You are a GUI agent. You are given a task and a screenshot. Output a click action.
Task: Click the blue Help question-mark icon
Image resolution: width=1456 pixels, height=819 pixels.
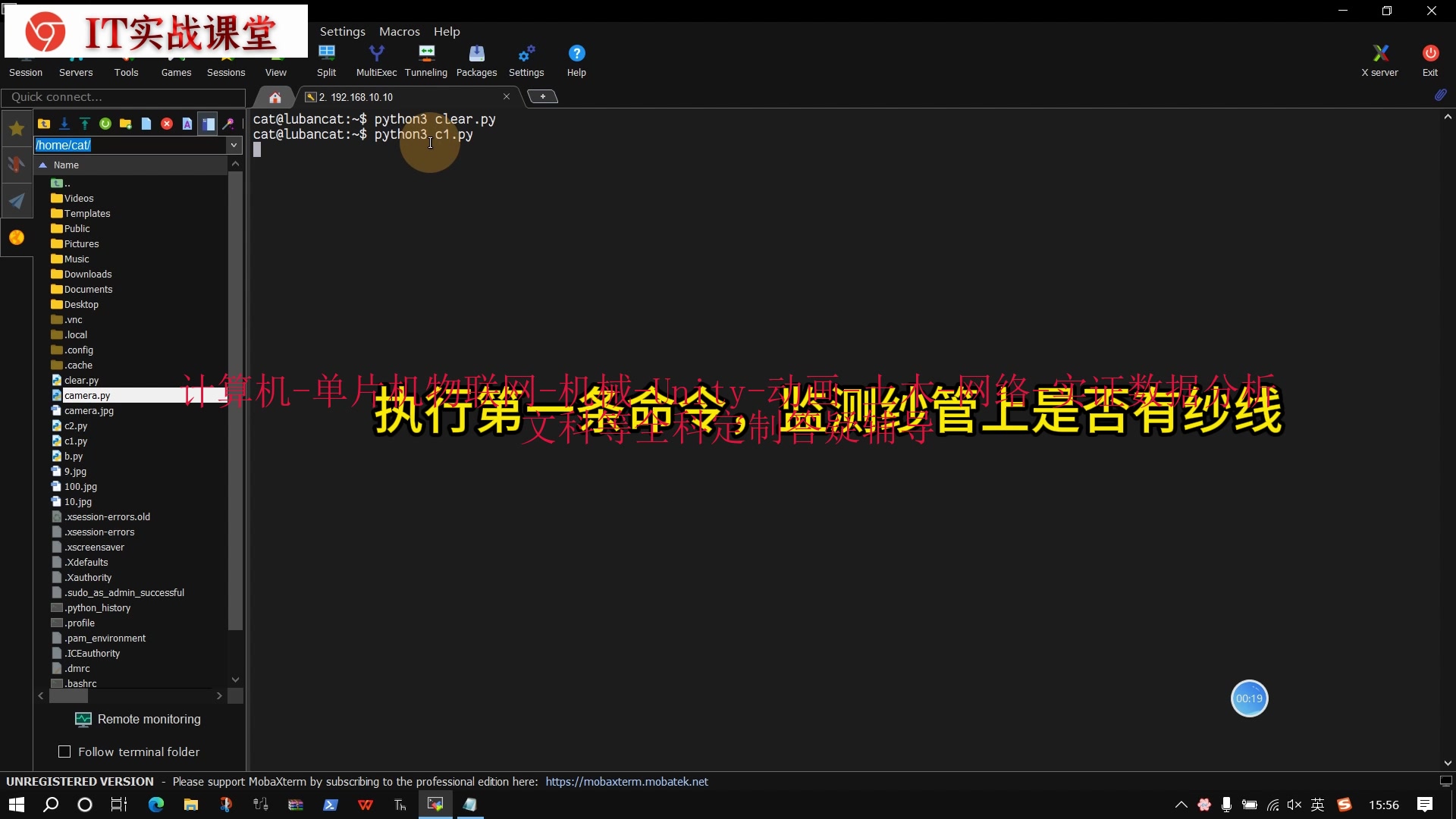[576, 61]
